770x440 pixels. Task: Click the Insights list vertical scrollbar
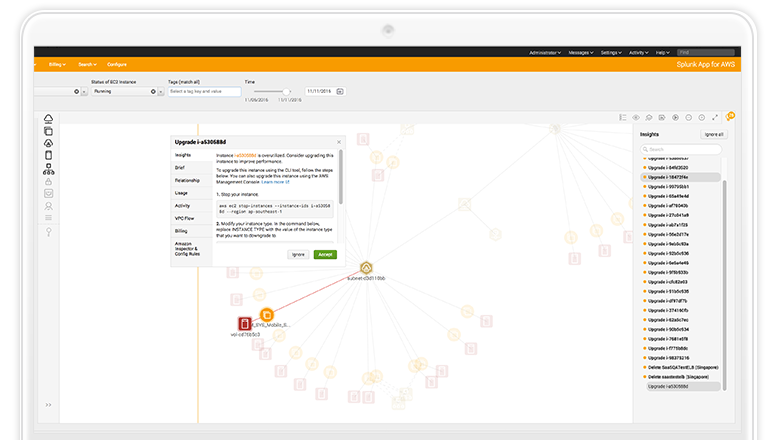(x=724, y=285)
